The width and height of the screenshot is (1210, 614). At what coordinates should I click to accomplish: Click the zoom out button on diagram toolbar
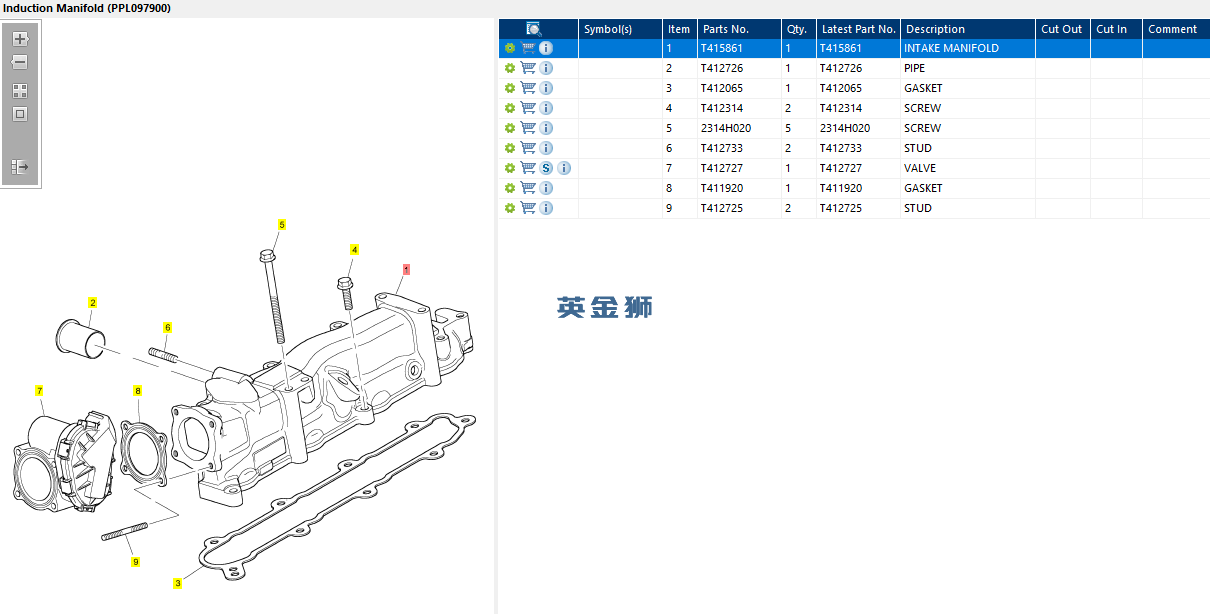click(x=20, y=62)
